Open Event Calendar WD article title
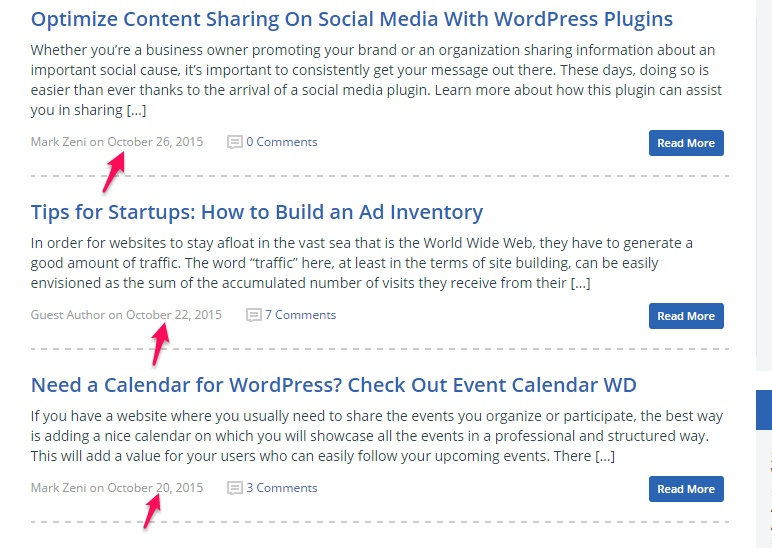The image size is (772, 548). pos(333,385)
